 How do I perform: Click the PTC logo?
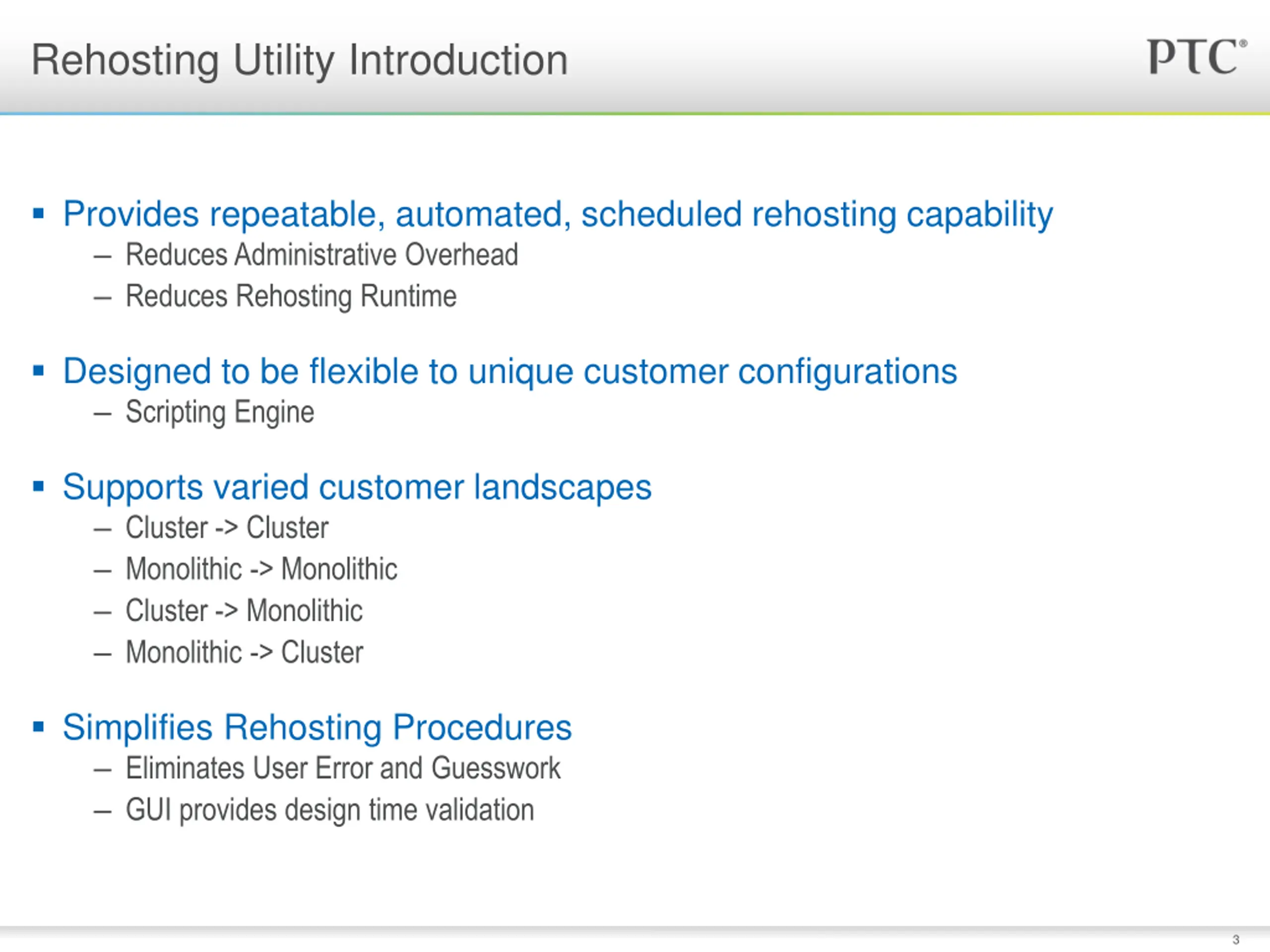tap(1197, 57)
